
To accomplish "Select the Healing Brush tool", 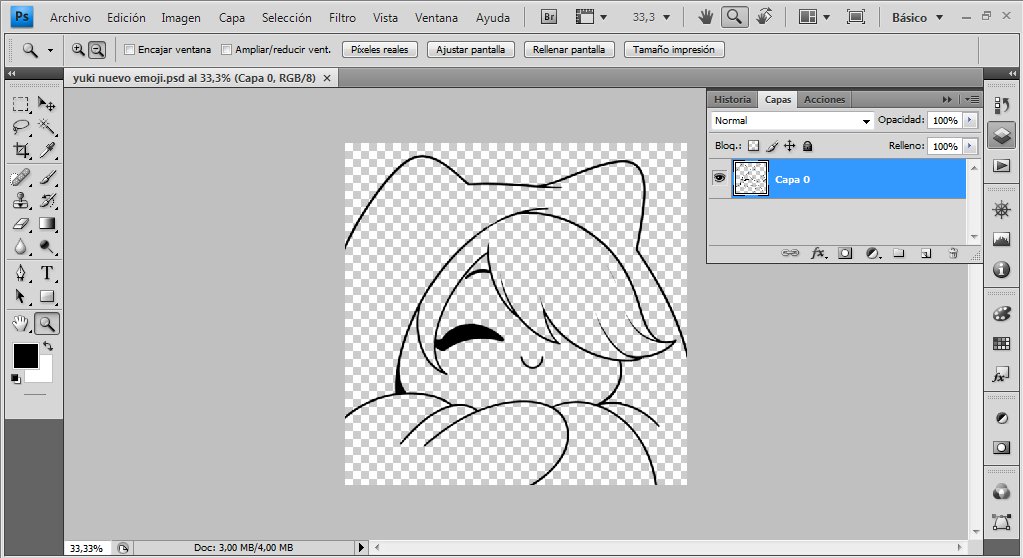I will [x=21, y=177].
